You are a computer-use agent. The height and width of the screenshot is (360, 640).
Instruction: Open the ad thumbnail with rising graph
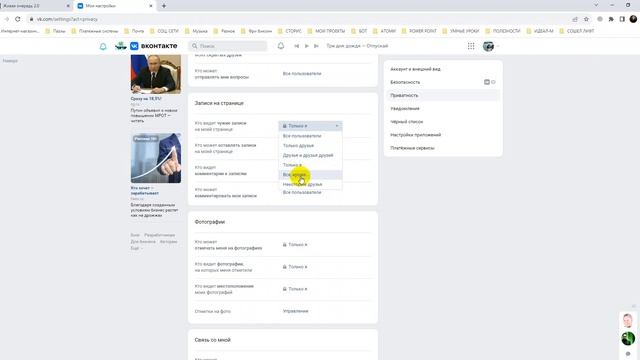[156, 158]
